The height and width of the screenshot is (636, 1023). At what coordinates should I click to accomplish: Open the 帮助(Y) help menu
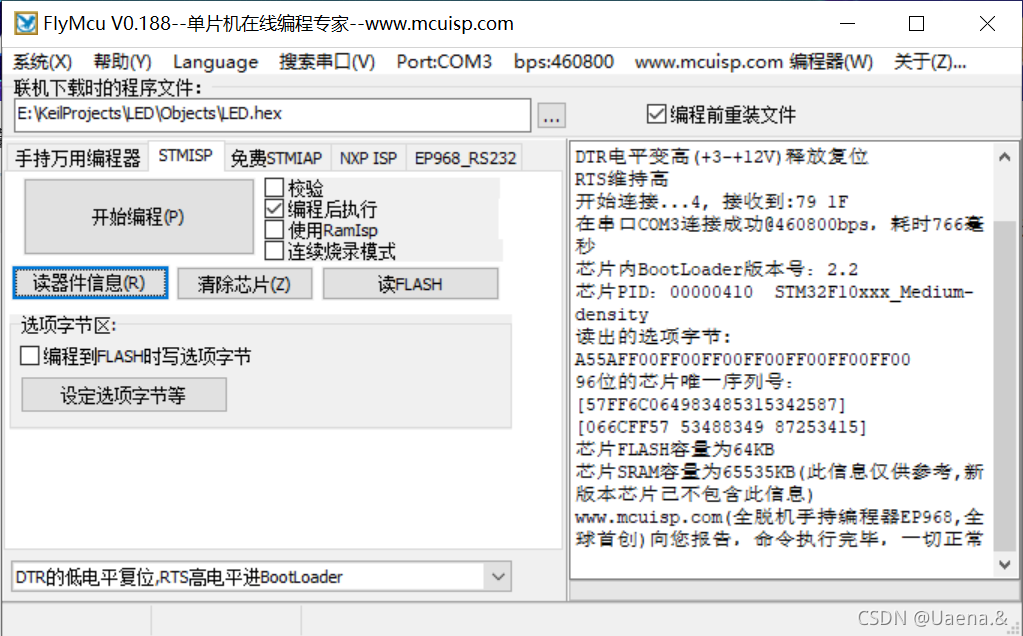coord(122,61)
